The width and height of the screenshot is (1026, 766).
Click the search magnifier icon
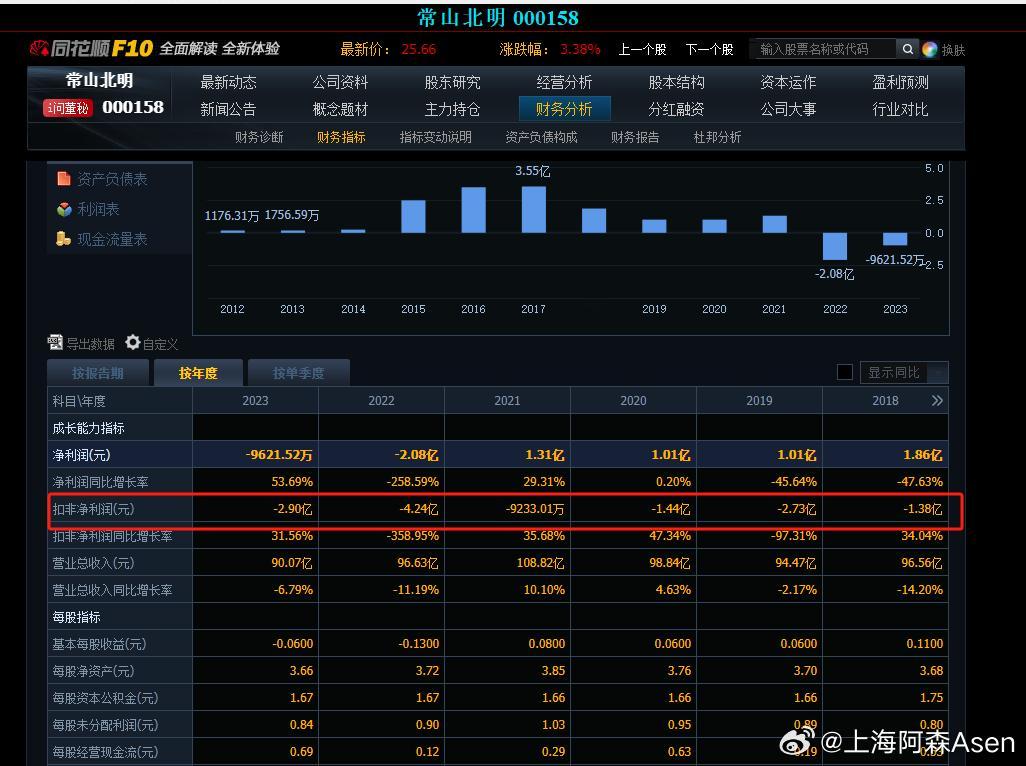pyautogui.click(x=908, y=49)
